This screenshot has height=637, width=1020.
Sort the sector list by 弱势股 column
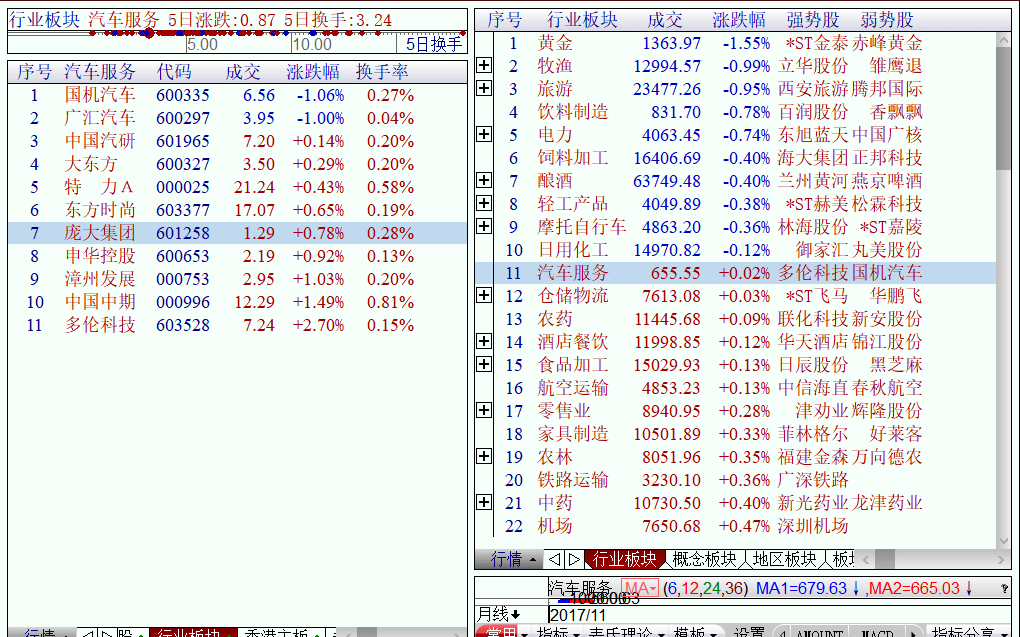point(887,20)
